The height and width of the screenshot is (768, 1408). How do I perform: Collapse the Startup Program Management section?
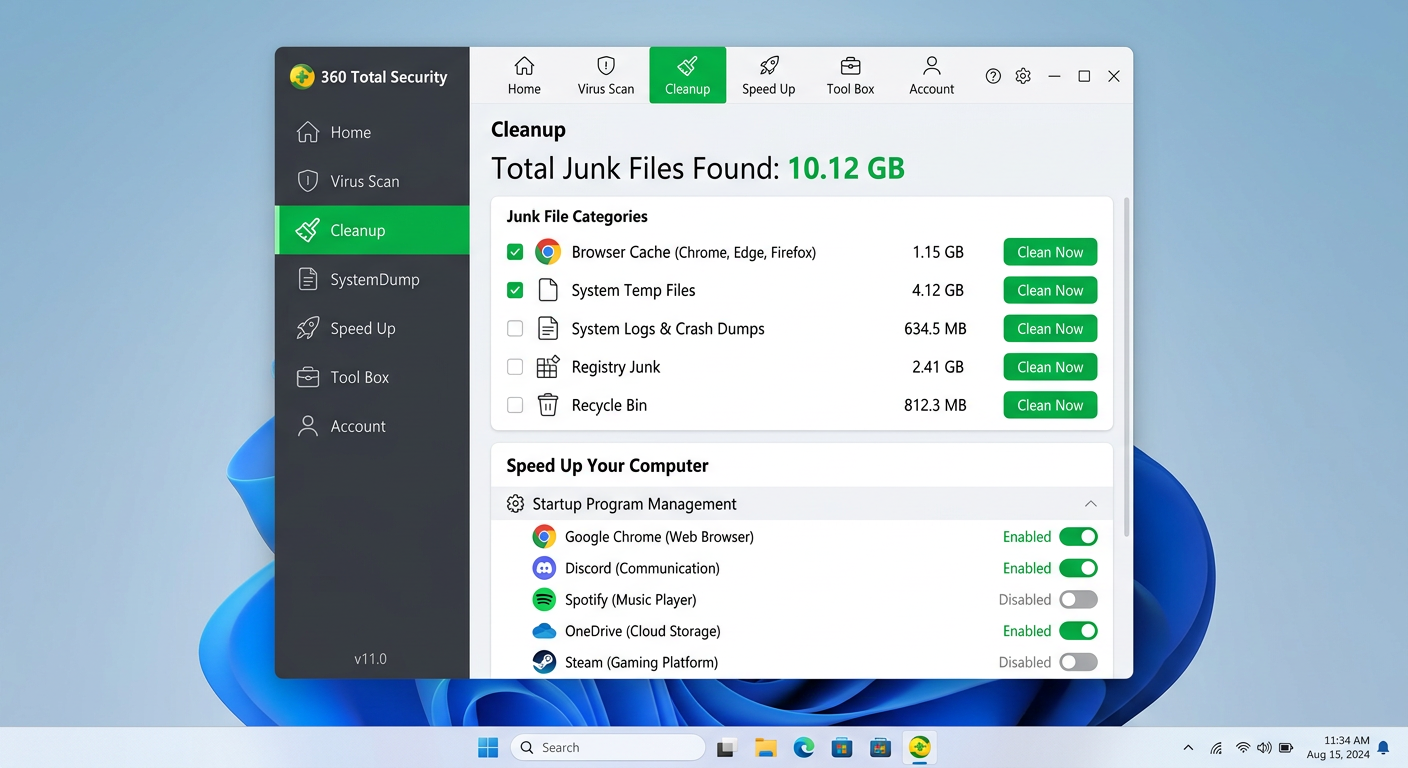[1090, 504]
